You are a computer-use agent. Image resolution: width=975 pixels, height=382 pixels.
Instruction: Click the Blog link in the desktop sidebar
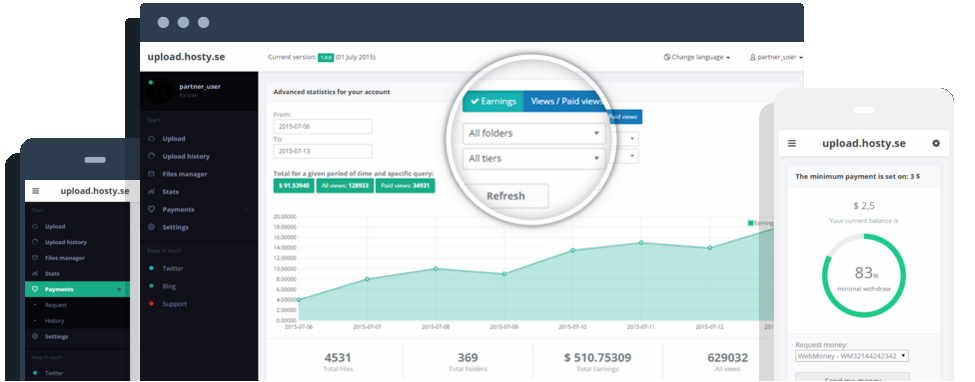click(x=169, y=286)
